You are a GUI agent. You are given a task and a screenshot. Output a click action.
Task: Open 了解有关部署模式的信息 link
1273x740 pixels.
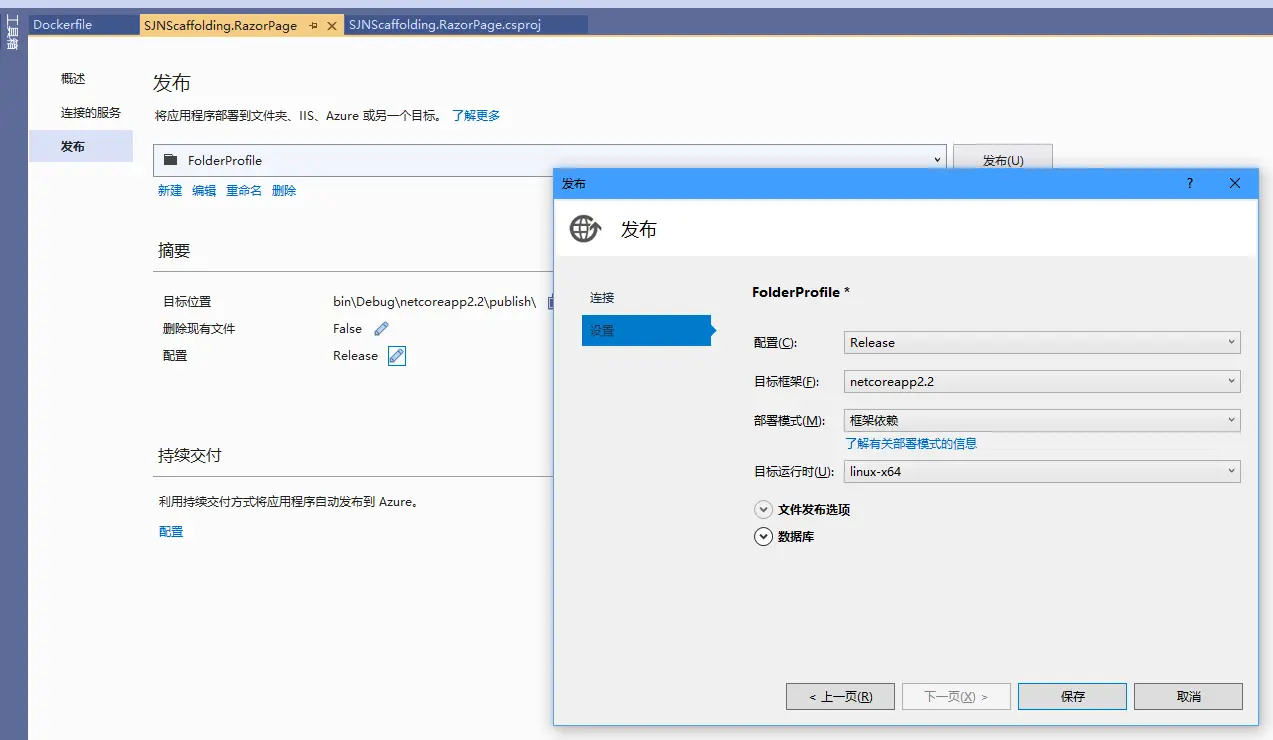(911, 443)
